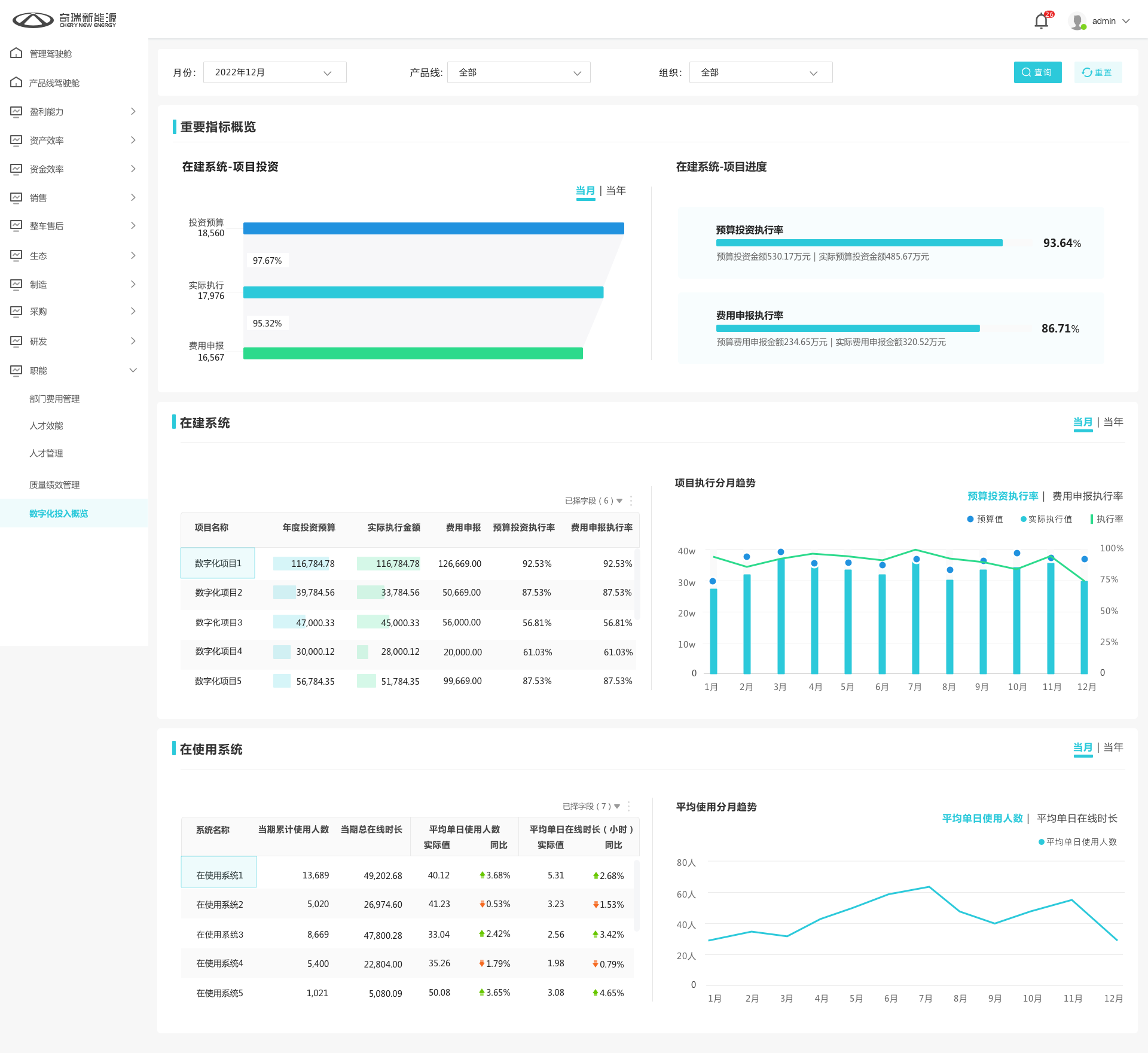Screen dimensions: 1148x1053
Task: Open 部门费用管理 submenu item
Action: point(54,399)
